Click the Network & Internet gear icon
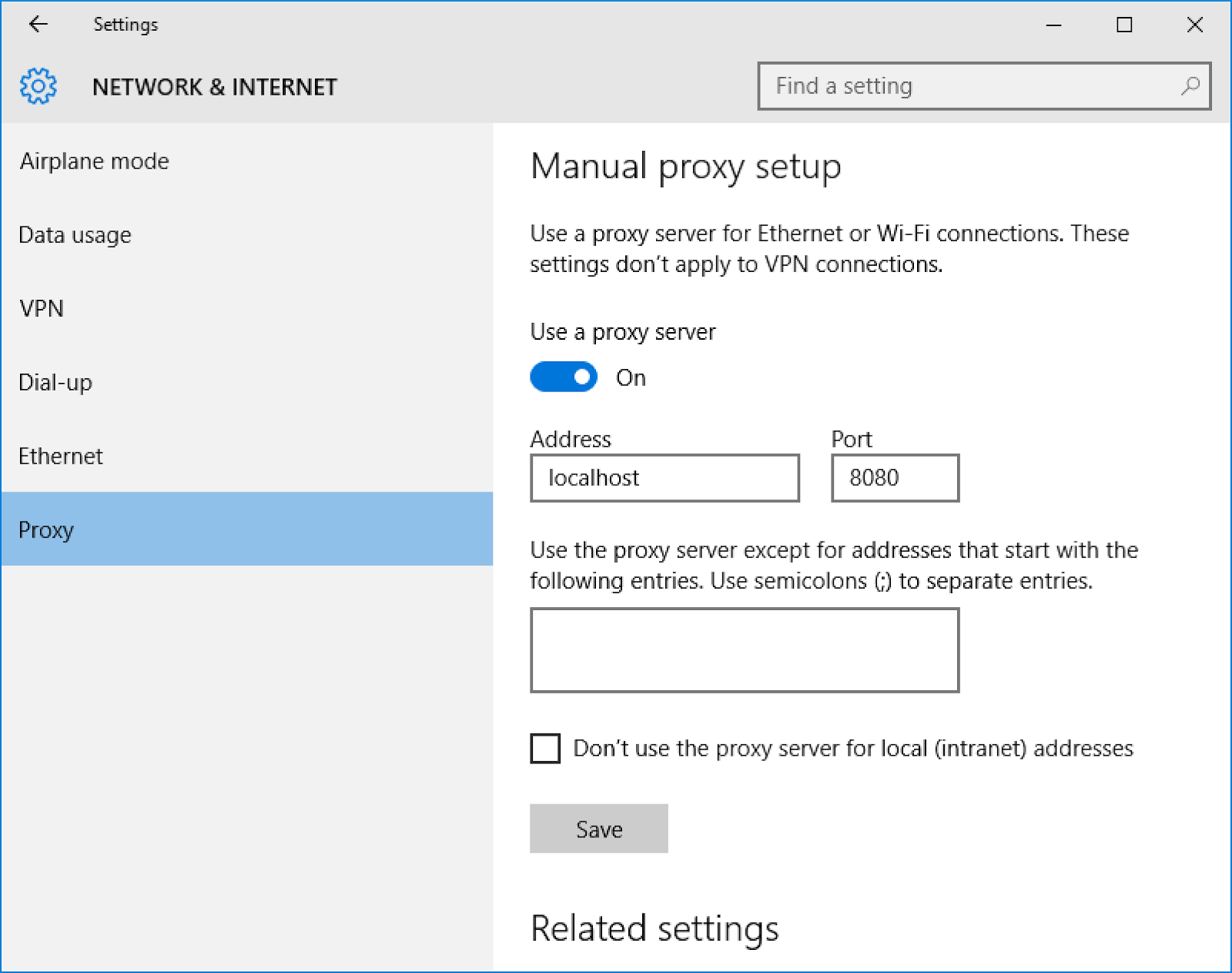 [x=38, y=86]
